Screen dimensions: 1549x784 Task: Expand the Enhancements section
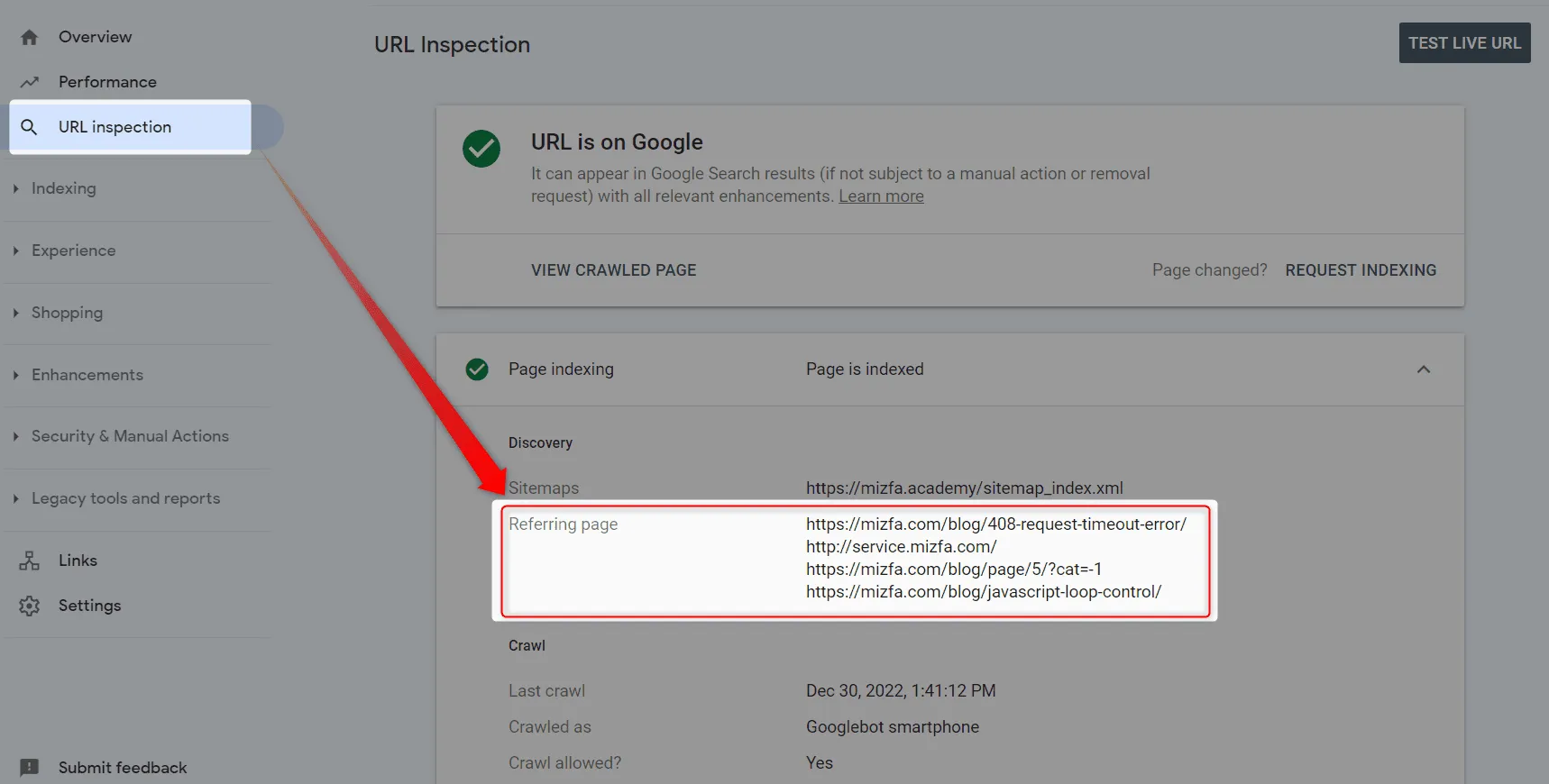pyautogui.click(x=79, y=375)
